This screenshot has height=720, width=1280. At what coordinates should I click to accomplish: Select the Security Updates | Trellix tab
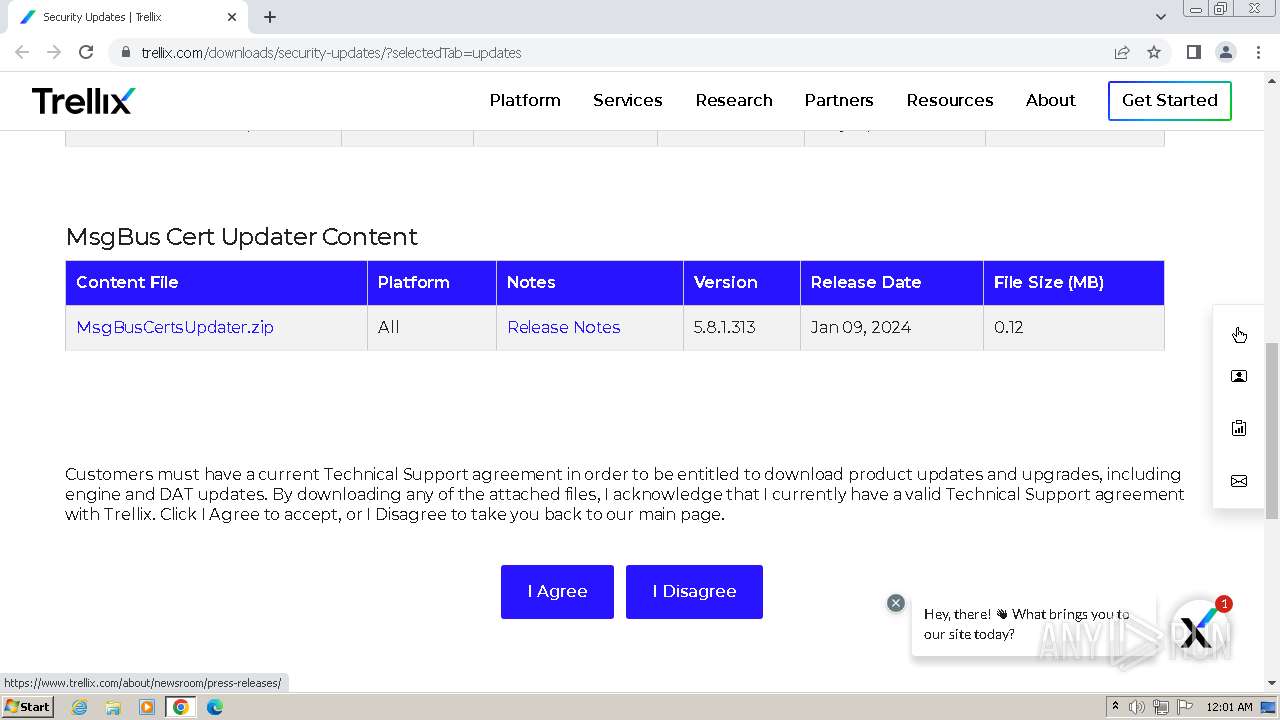click(x=128, y=17)
